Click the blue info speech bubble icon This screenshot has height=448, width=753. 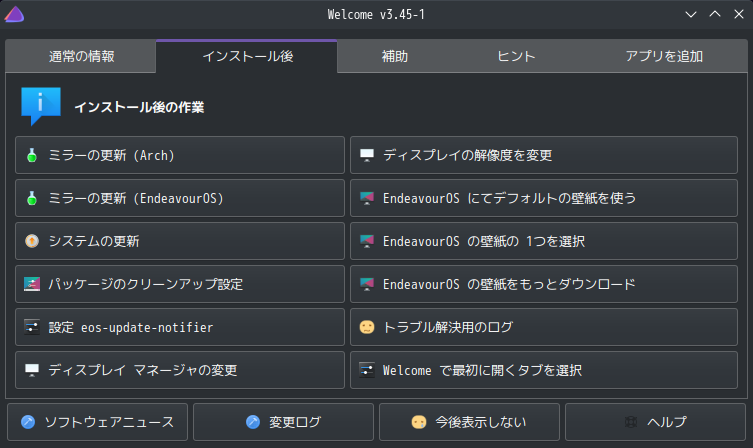(x=41, y=106)
